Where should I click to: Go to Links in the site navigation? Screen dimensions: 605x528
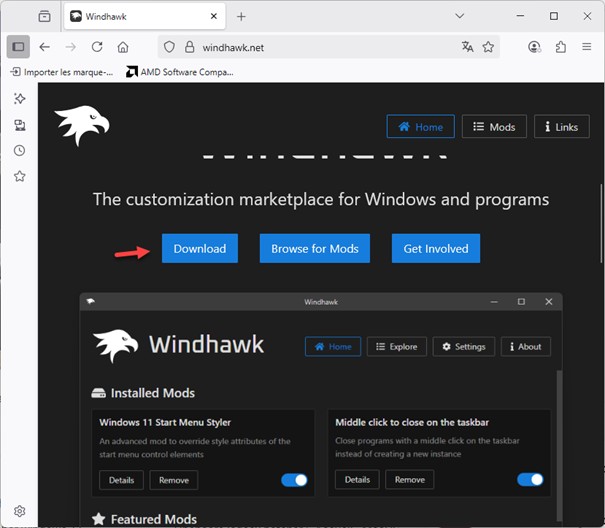point(561,127)
